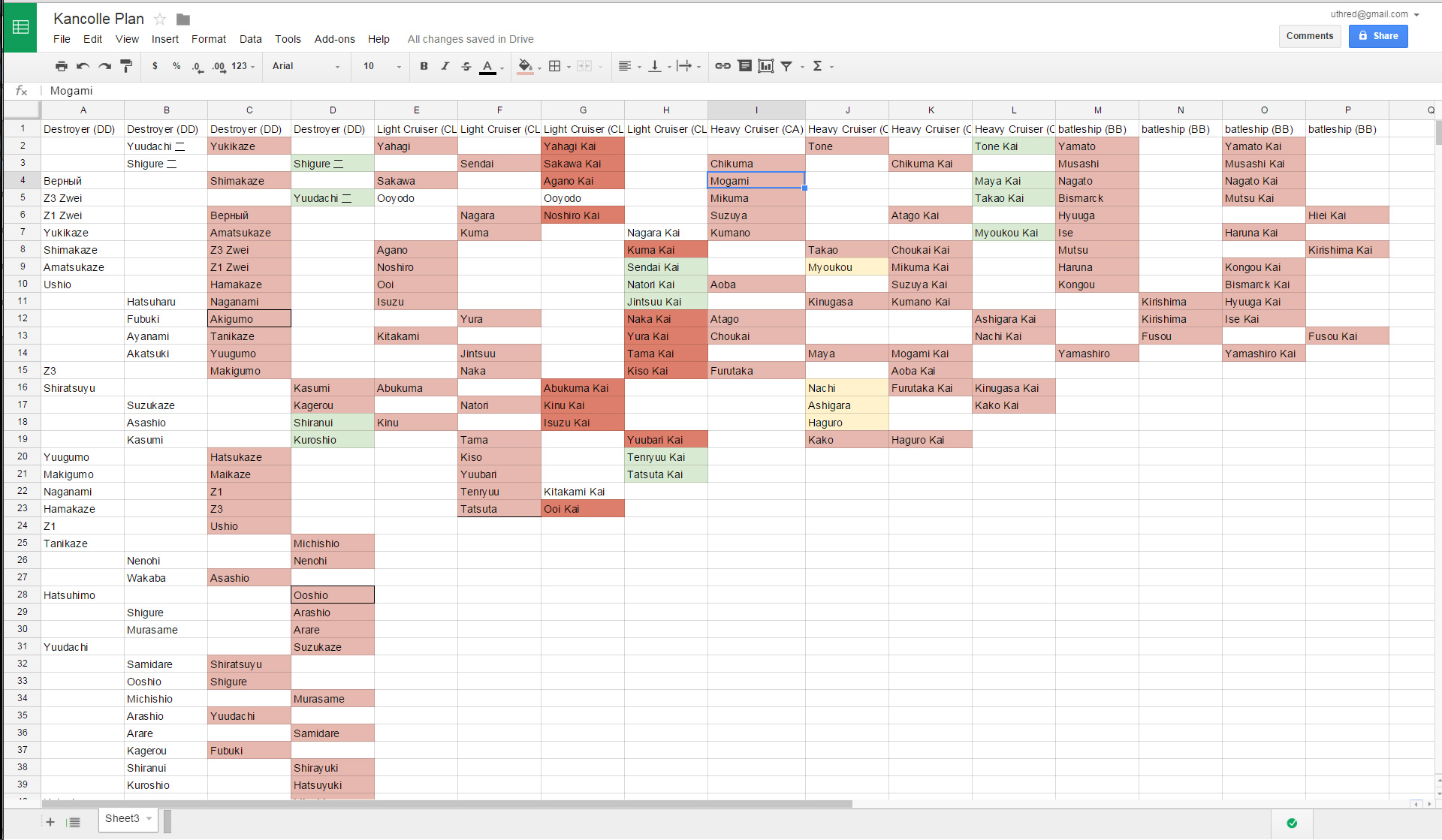1442x840 pixels.
Task: Star the Kancolle Plan document
Action: click(160, 19)
